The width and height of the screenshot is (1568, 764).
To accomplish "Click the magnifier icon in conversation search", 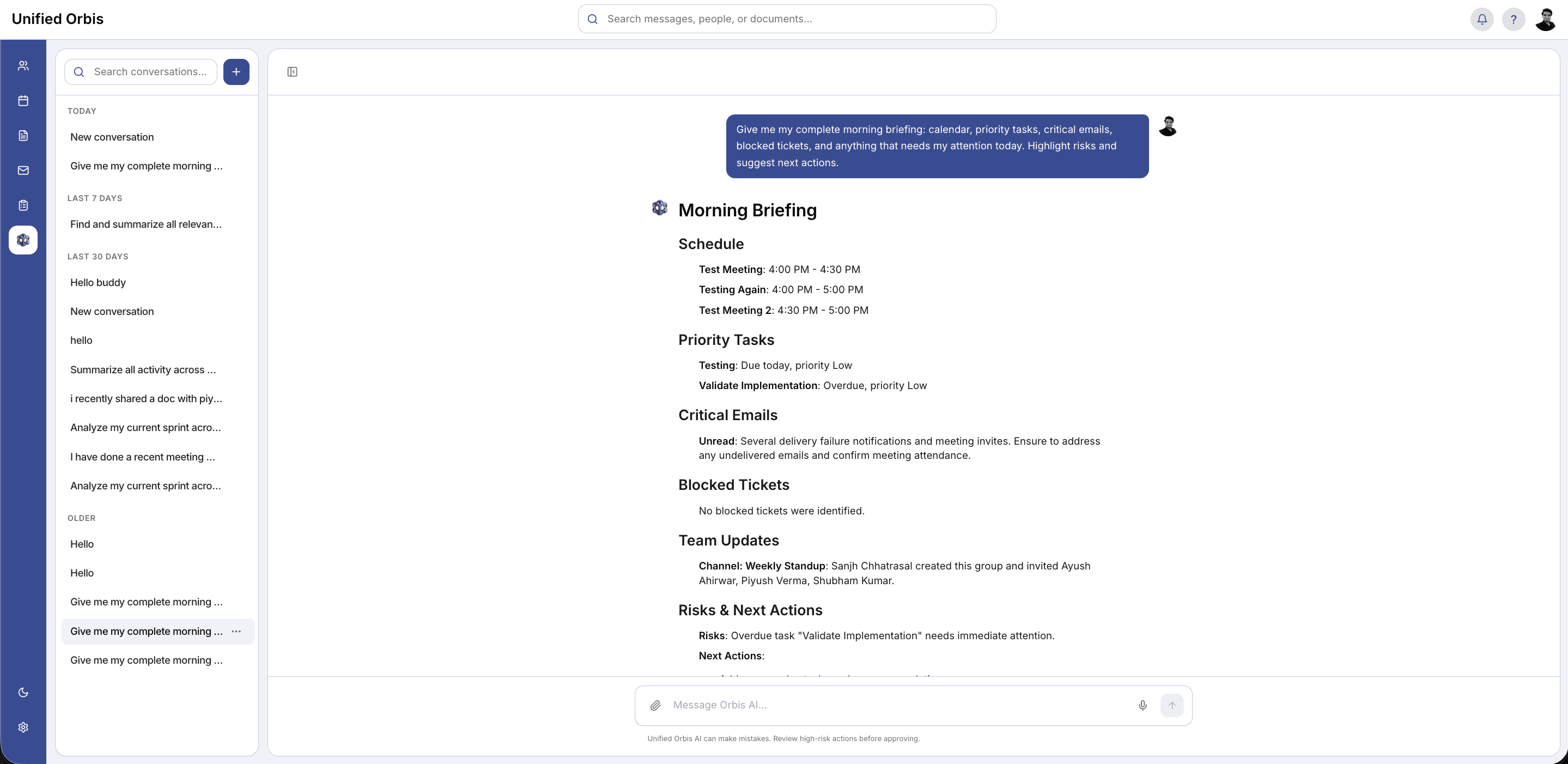I will [78, 72].
